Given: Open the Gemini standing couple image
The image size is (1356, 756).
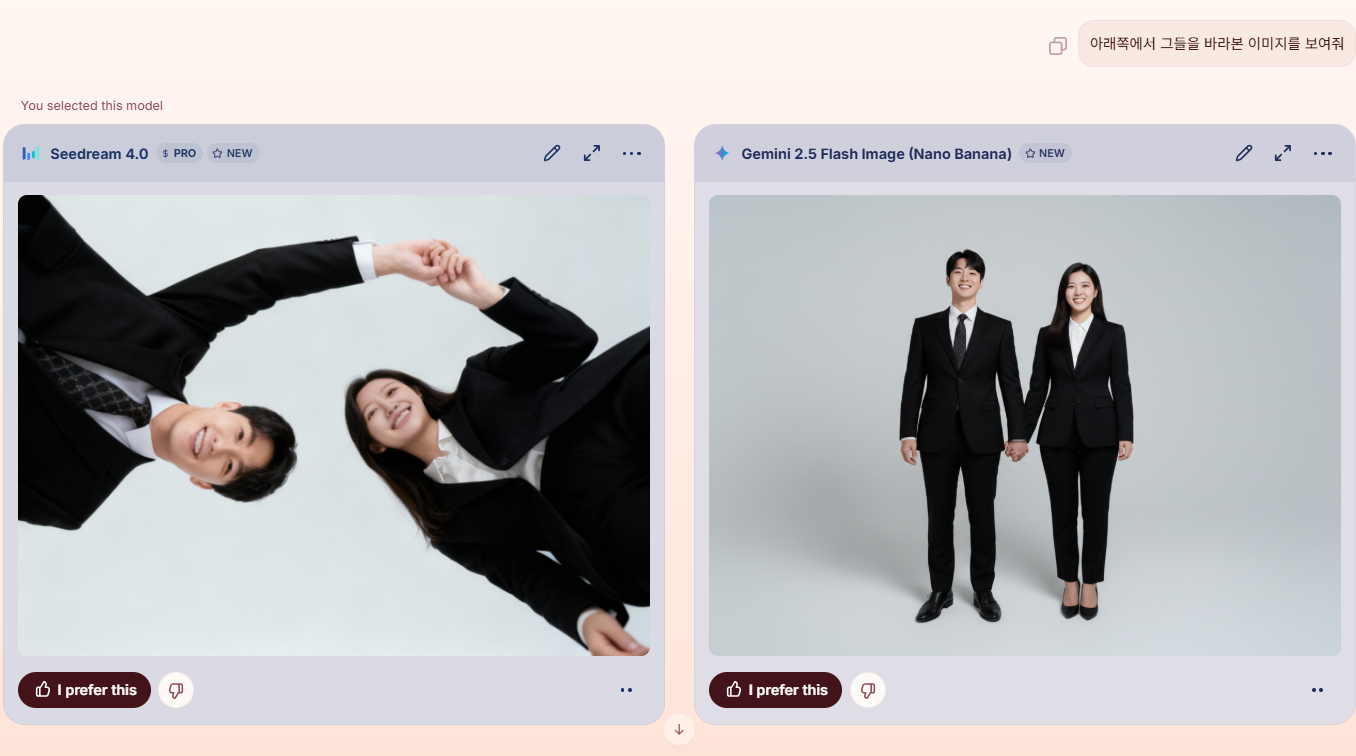Looking at the screenshot, I should [x=1024, y=425].
